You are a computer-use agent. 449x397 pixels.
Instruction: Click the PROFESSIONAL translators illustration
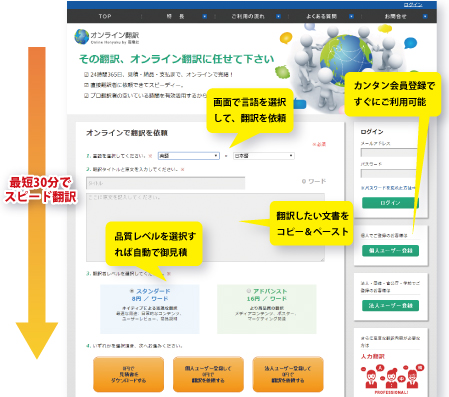[x=392, y=379]
